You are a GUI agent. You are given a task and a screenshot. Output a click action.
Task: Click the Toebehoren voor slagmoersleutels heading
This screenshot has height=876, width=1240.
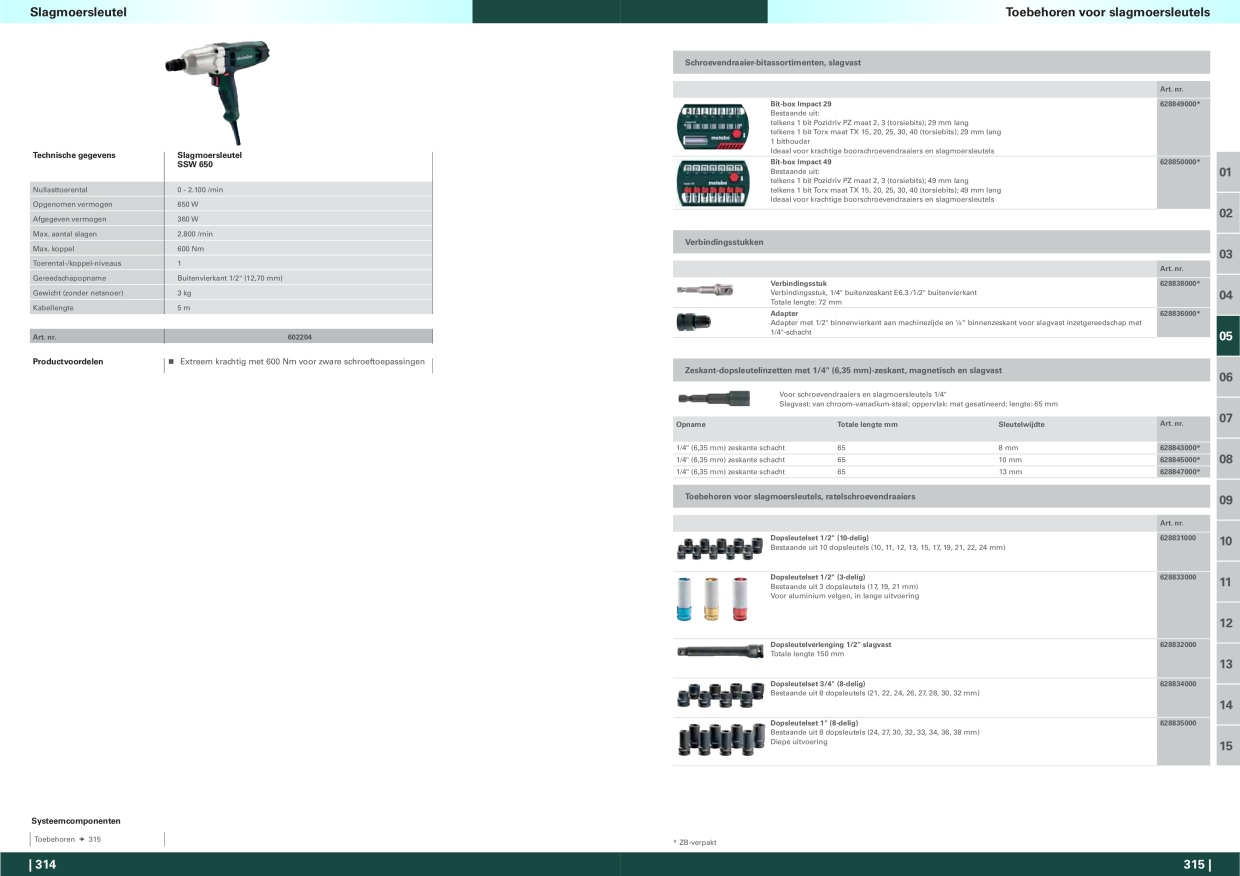click(1107, 12)
